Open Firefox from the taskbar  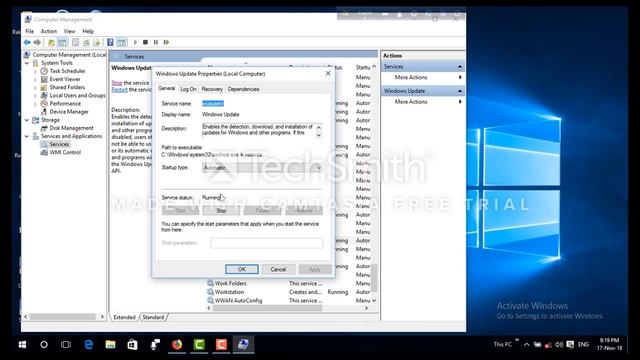click(x=177, y=345)
